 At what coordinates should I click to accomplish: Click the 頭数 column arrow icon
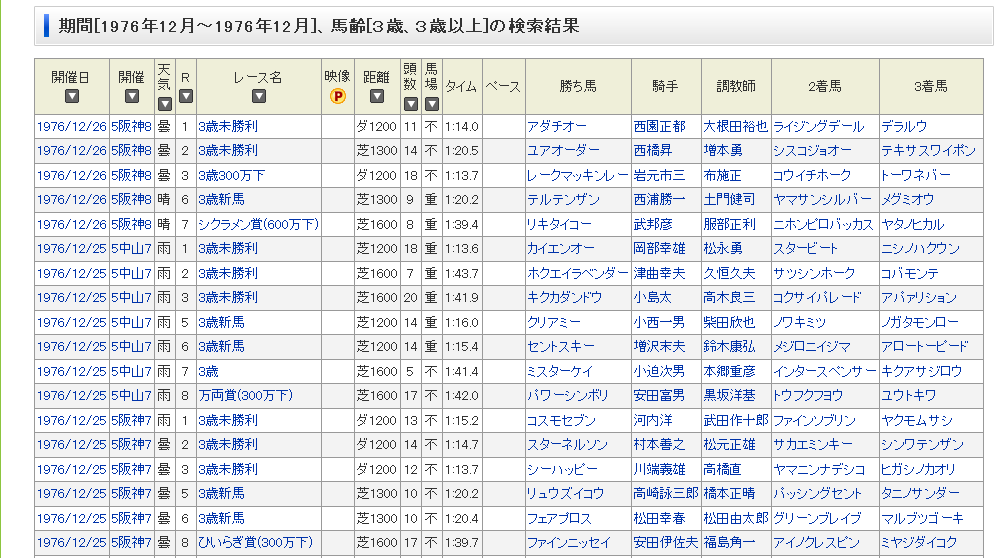point(410,103)
